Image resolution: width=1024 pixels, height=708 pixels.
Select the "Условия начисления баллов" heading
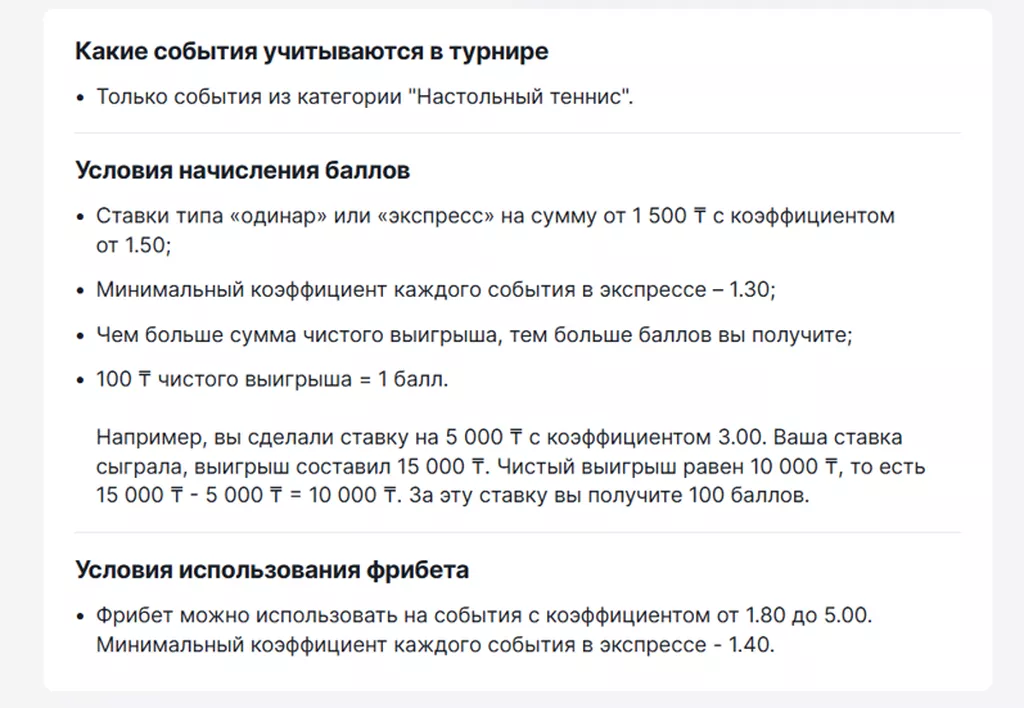point(242,170)
